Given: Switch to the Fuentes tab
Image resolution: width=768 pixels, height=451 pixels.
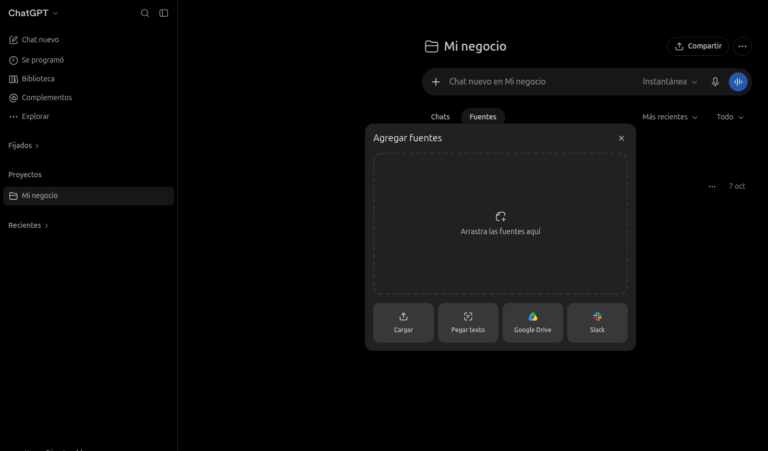Looking at the screenshot, I should coord(482,117).
